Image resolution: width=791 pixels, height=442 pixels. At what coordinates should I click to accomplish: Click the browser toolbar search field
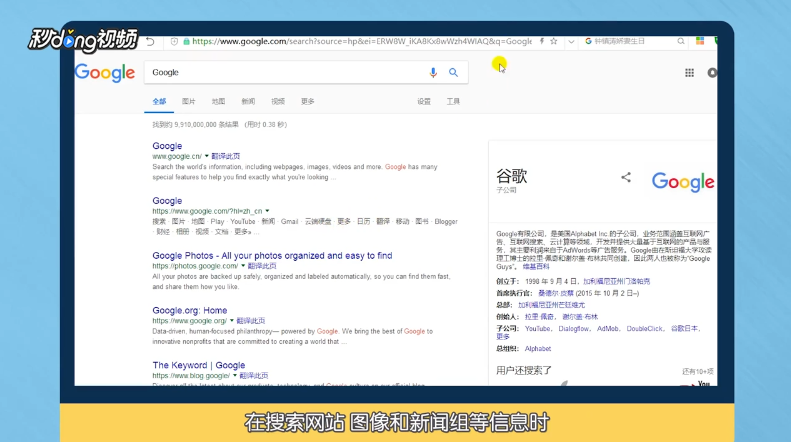tap(634, 41)
